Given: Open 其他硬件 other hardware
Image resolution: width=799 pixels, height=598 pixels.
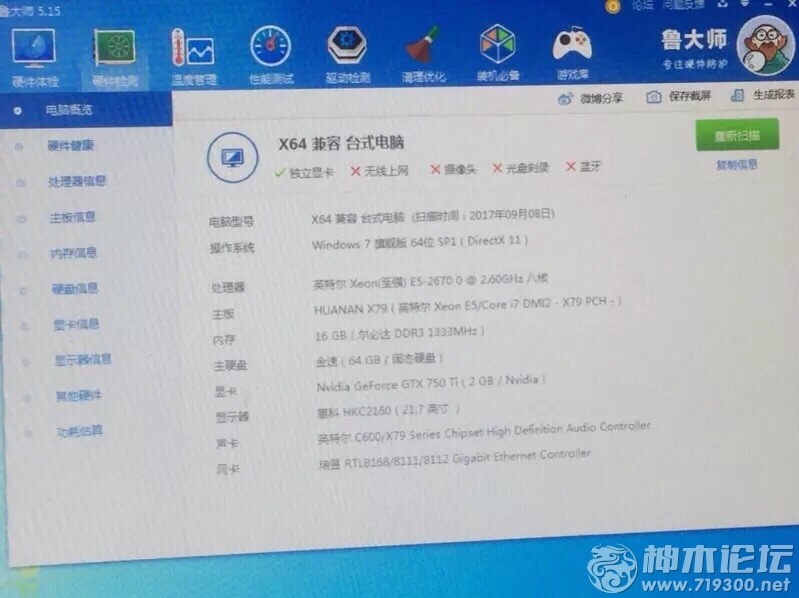Looking at the screenshot, I should 79,396.
